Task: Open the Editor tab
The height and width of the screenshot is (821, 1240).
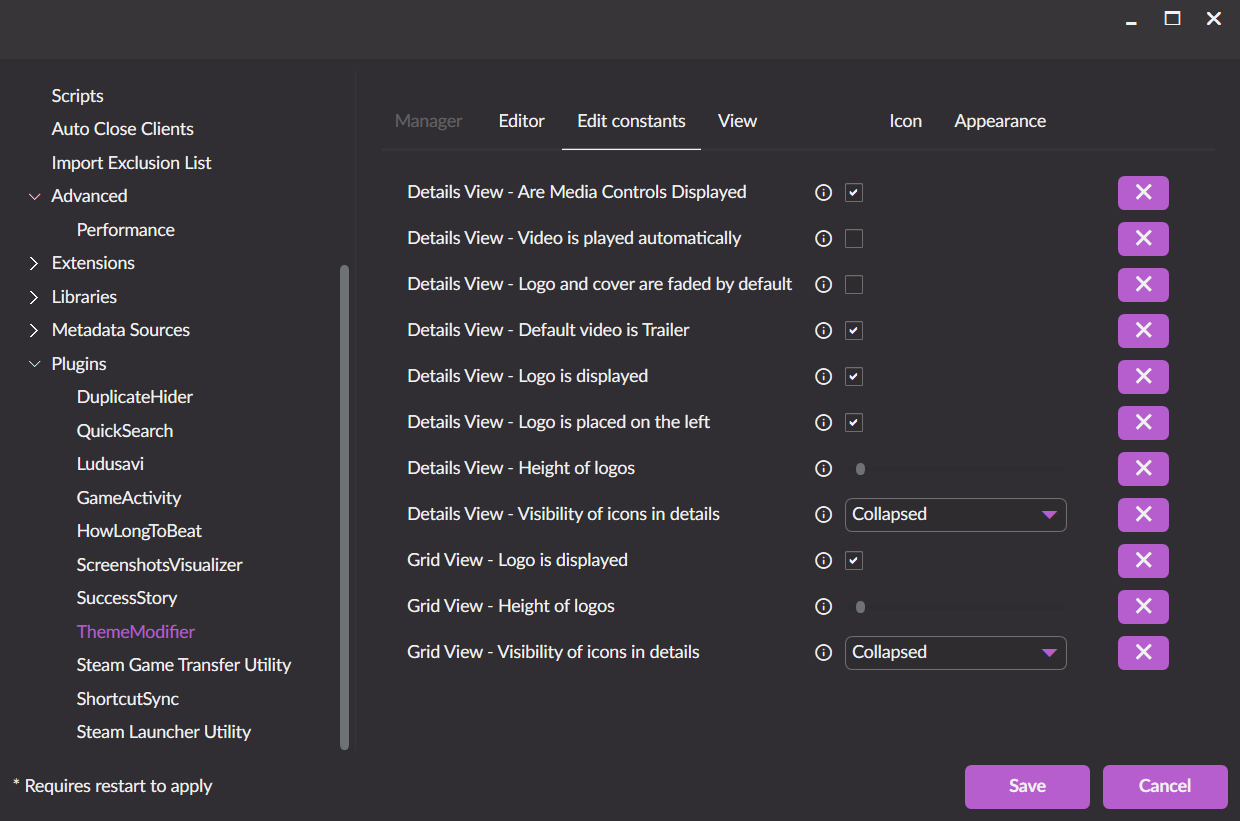Action: pos(522,121)
